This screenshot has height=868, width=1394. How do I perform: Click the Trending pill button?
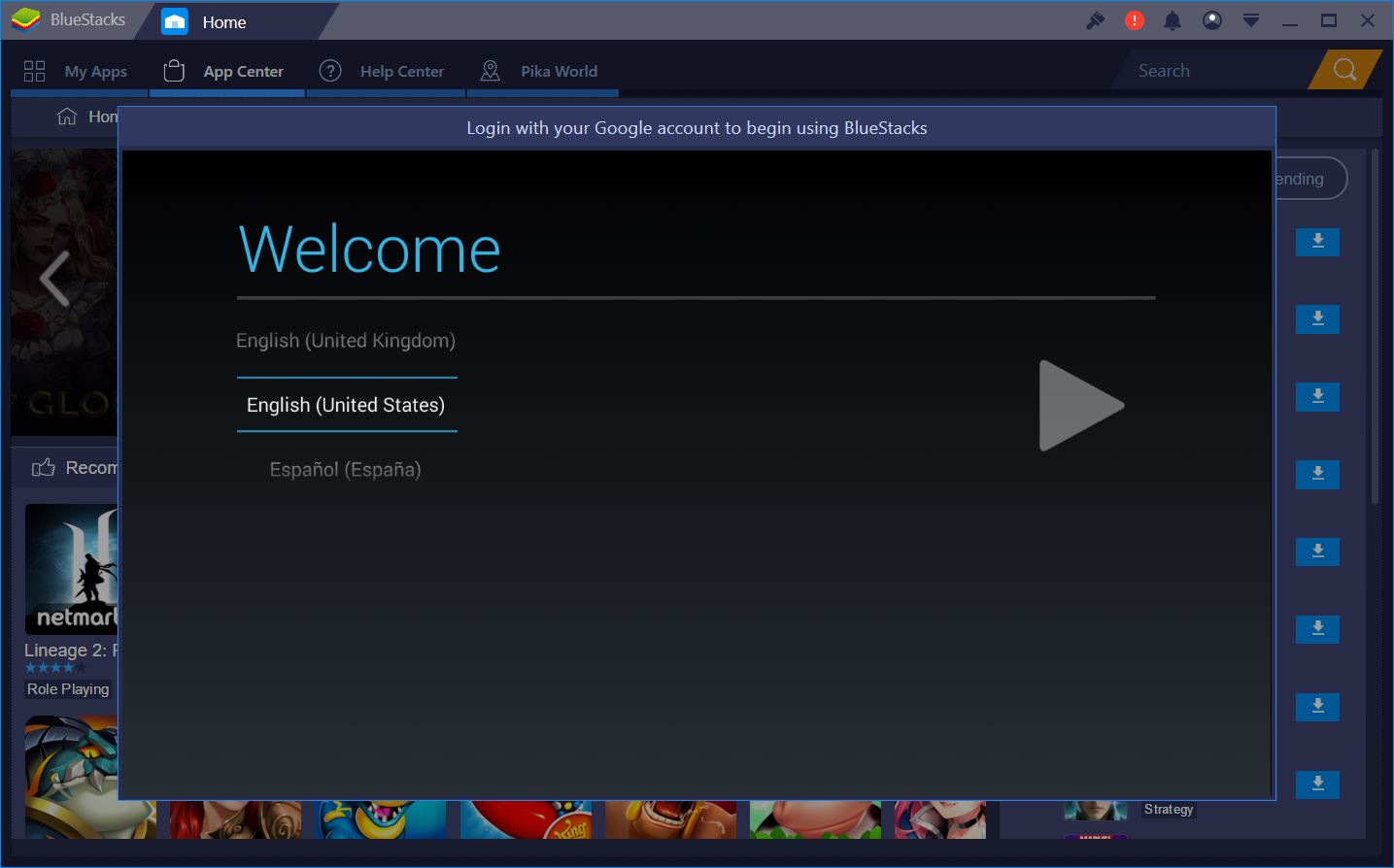(1311, 179)
